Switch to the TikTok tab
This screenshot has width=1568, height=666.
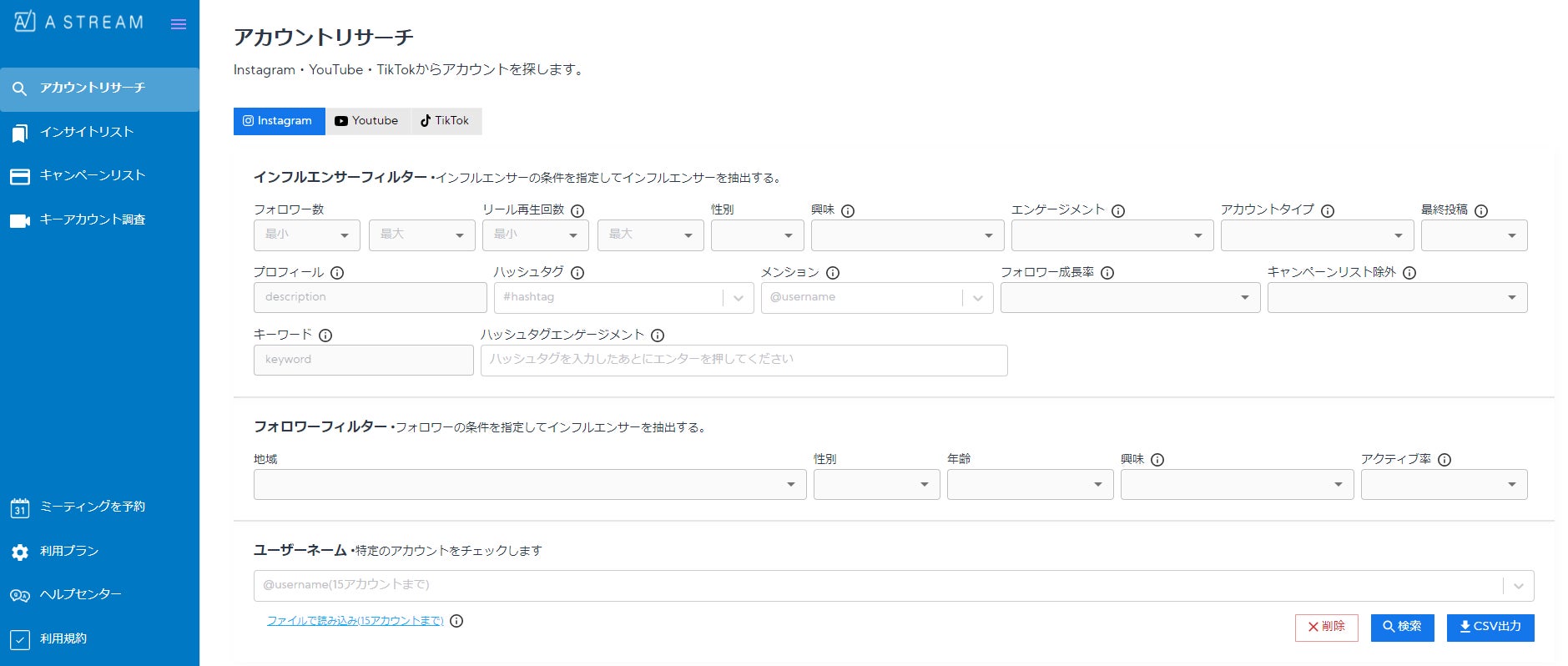(445, 121)
